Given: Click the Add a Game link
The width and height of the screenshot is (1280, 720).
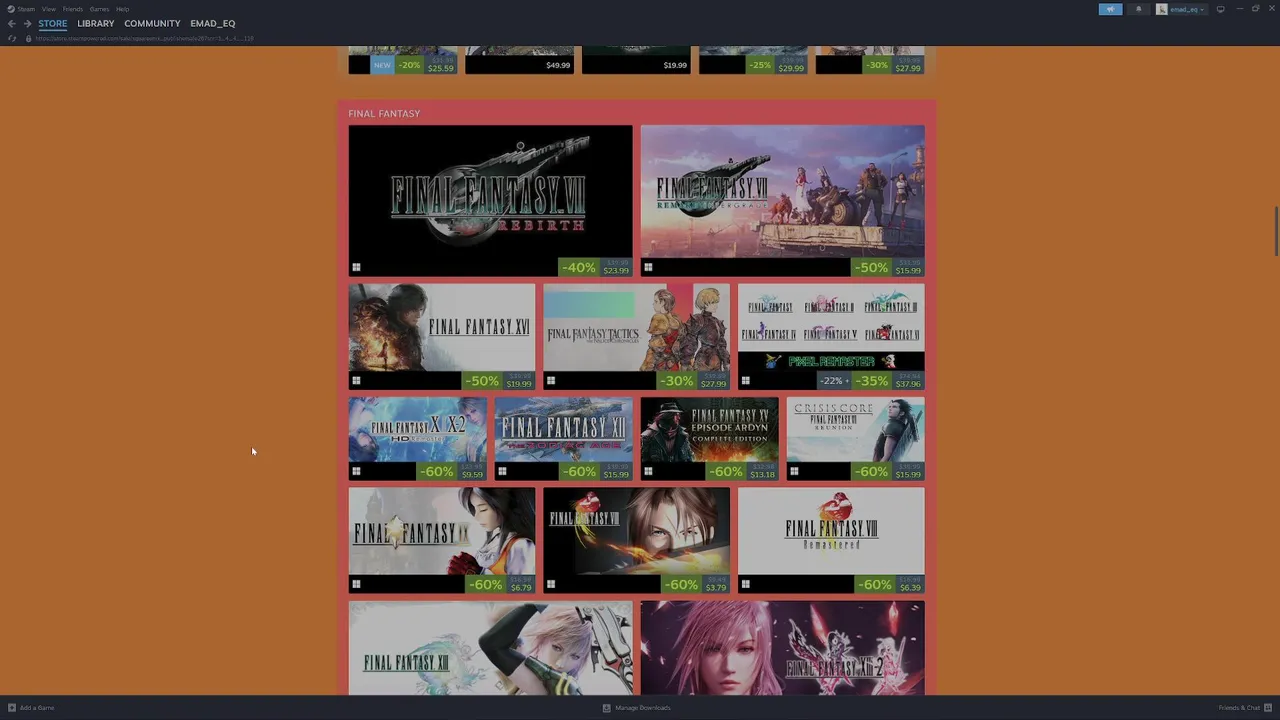Looking at the screenshot, I should pos(37,708).
